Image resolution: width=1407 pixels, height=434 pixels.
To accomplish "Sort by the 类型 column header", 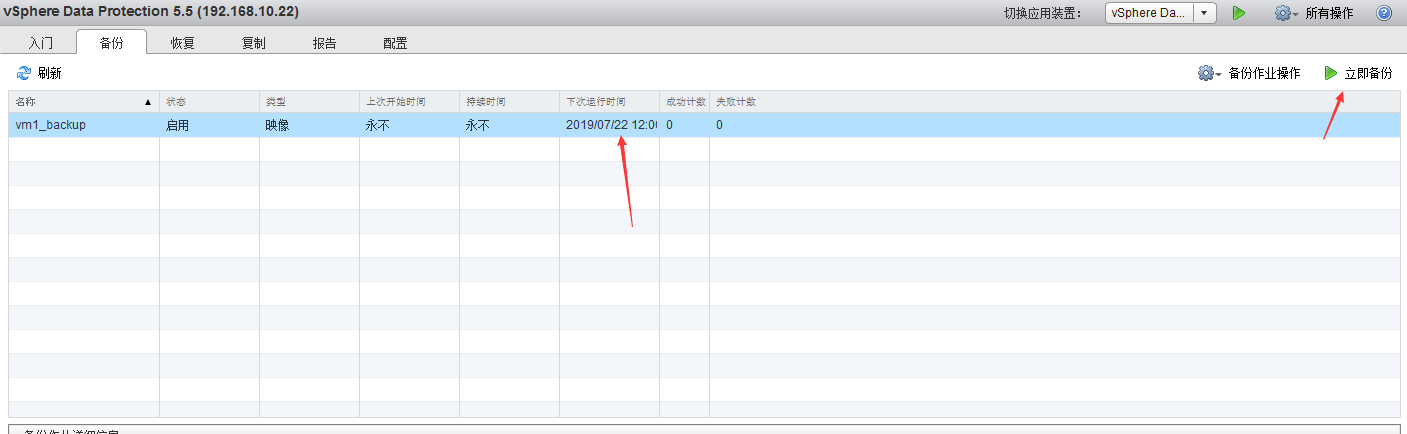I will click(x=309, y=102).
